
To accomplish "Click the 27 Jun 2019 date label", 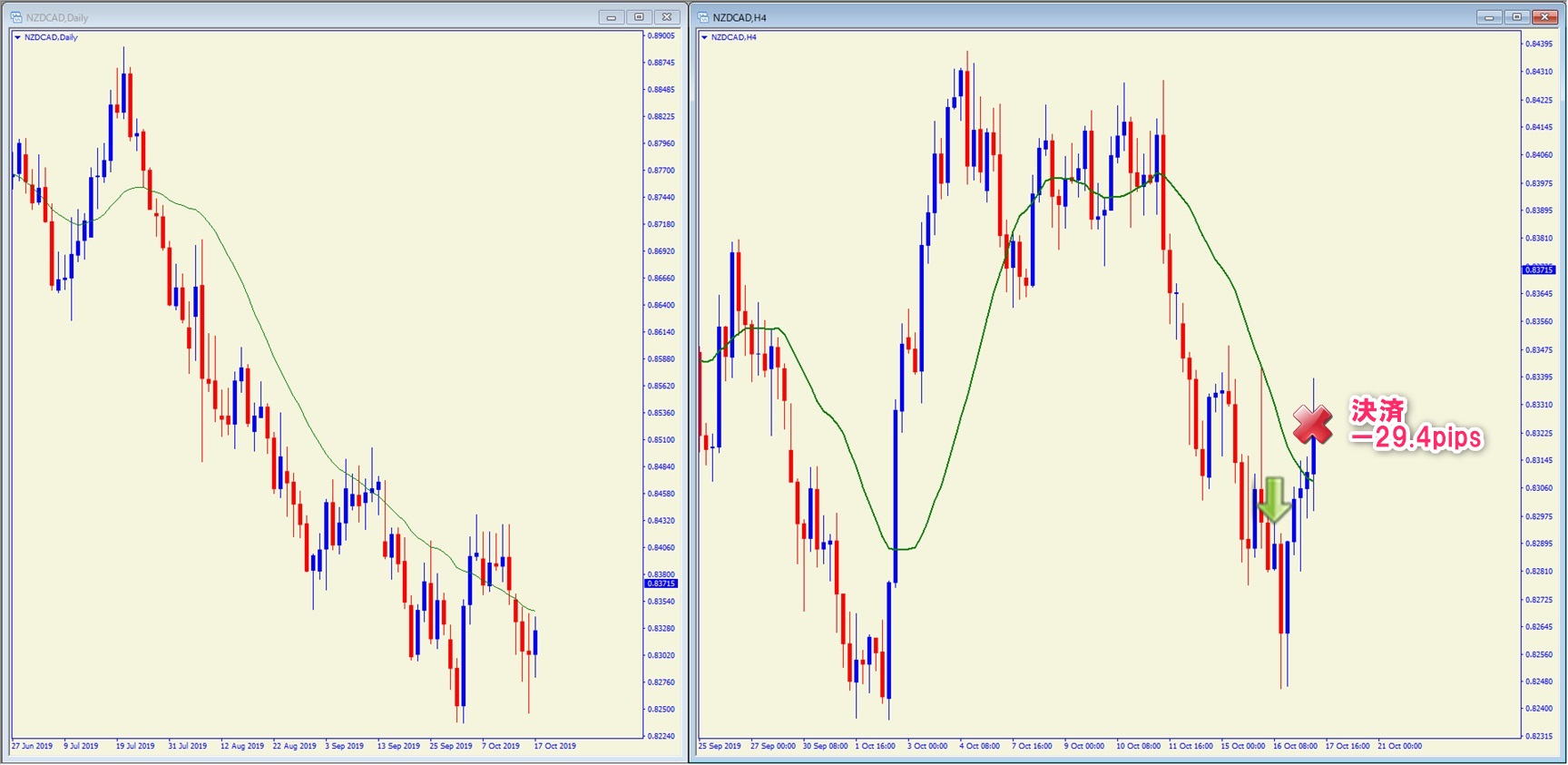I will pyautogui.click(x=33, y=746).
